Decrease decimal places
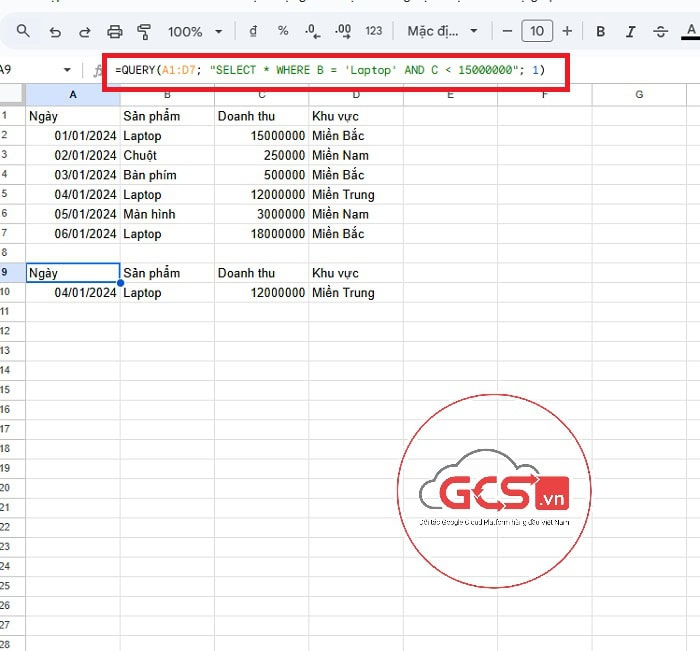 tap(313, 32)
